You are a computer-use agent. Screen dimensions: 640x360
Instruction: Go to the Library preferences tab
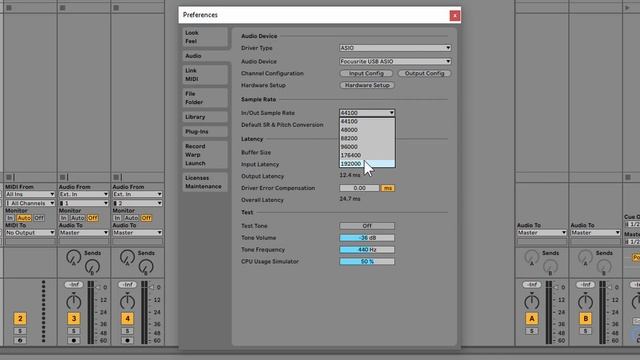click(205, 117)
